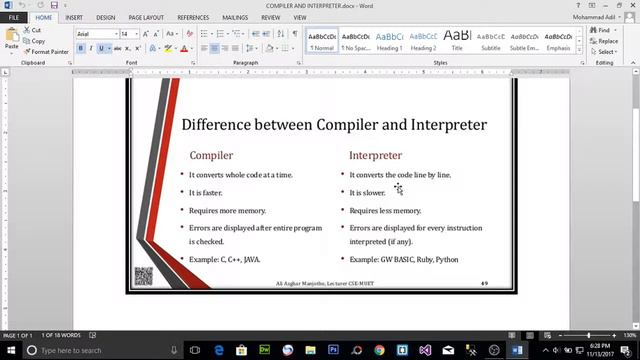Image resolution: width=640 pixels, height=360 pixels.
Task: Shrink the font size
Action: 156,34
